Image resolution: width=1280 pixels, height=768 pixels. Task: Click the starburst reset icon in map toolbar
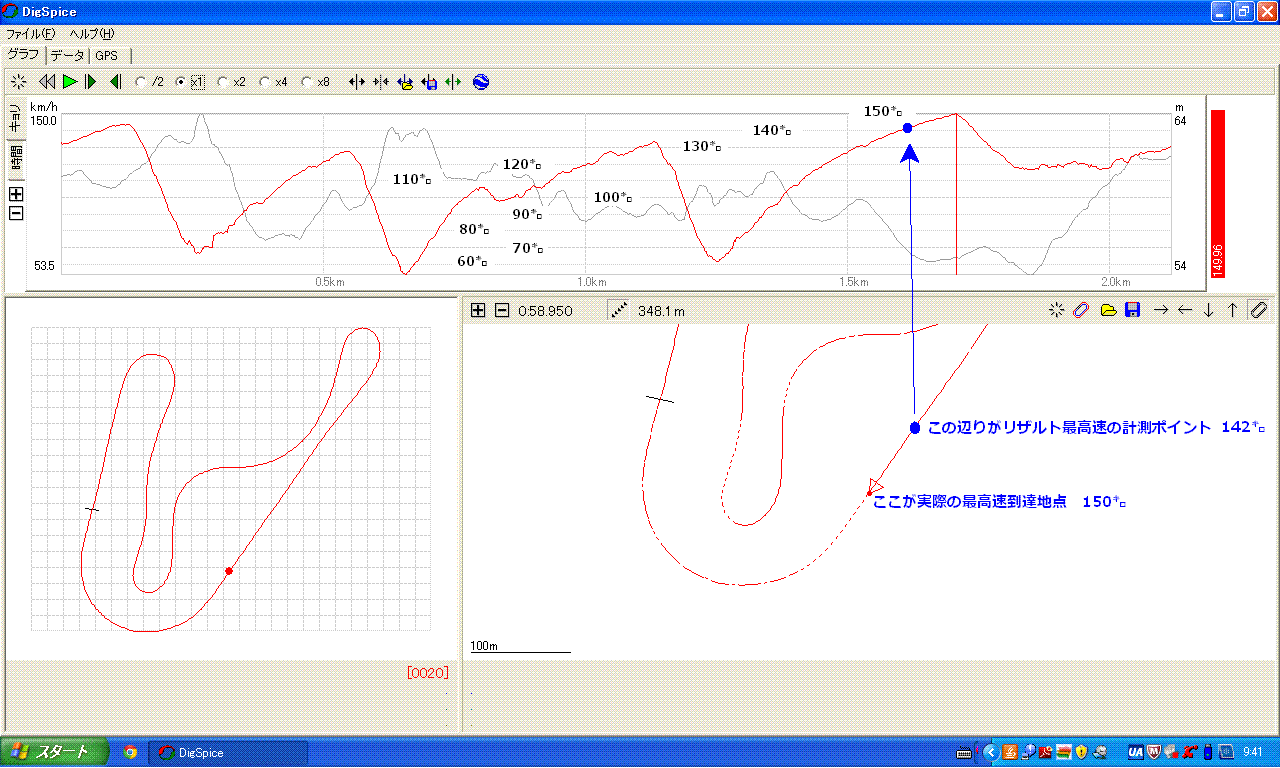click(1056, 310)
